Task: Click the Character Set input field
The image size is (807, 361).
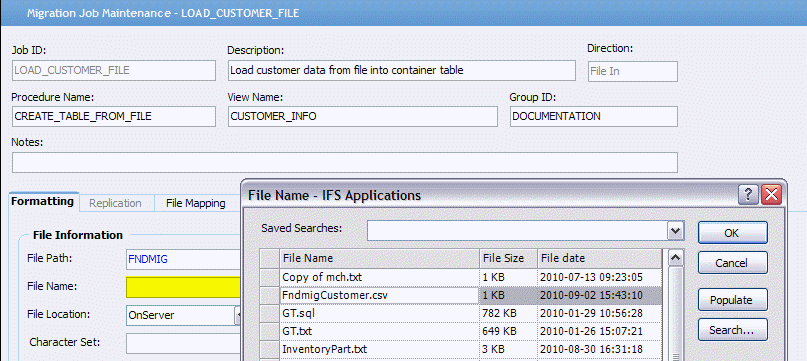Action: point(184,343)
